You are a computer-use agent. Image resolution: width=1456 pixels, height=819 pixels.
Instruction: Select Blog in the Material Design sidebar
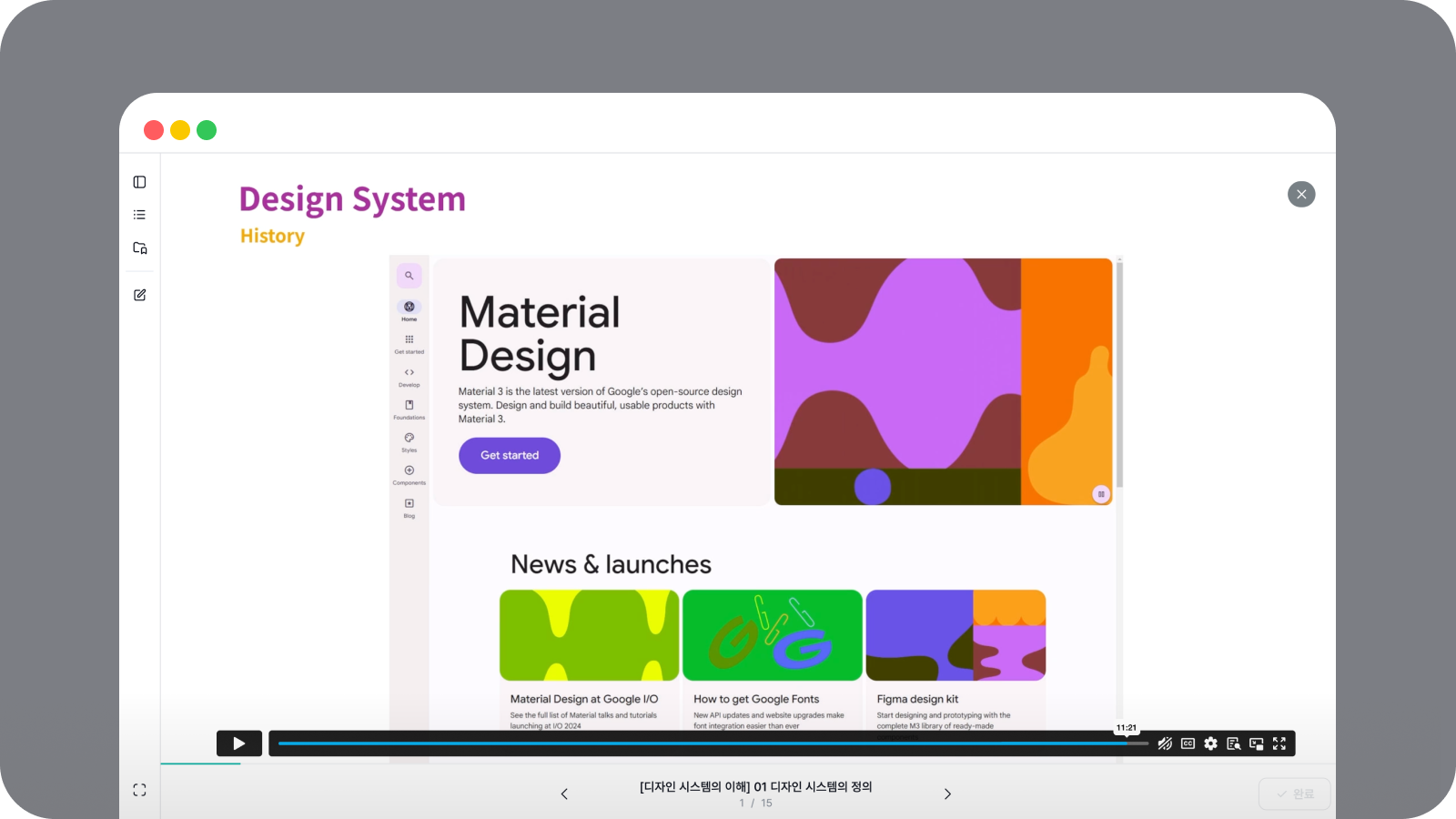click(x=409, y=507)
